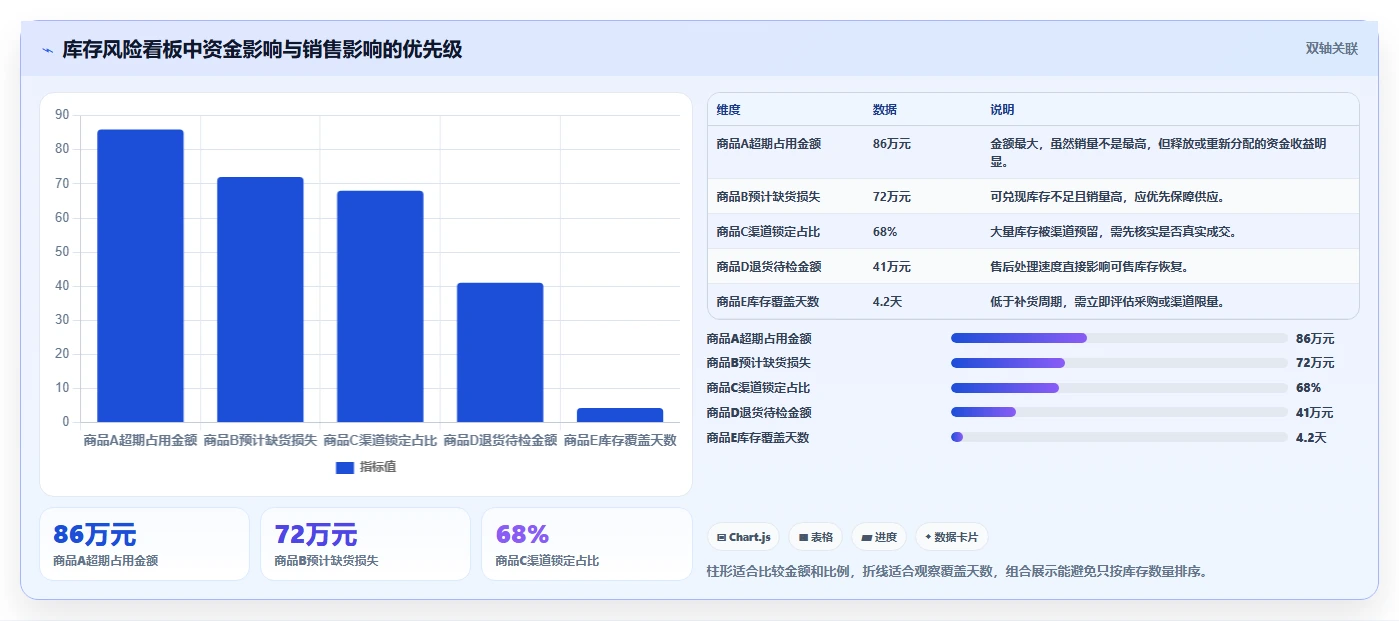Select the 进度 chip
The width and height of the screenshot is (1399, 621).
tap(879, 537)
